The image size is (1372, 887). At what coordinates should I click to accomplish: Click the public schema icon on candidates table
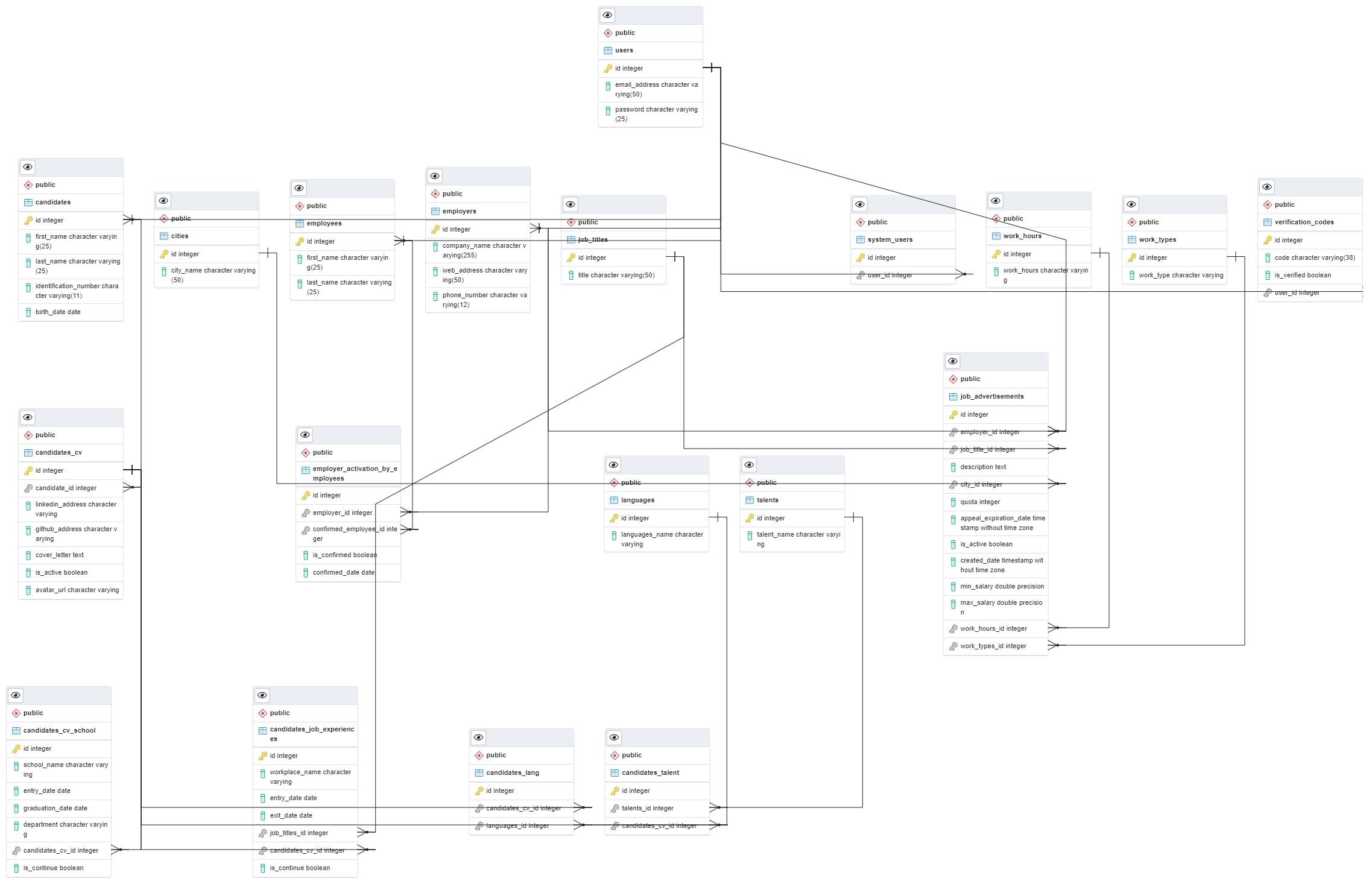(28, 185)
